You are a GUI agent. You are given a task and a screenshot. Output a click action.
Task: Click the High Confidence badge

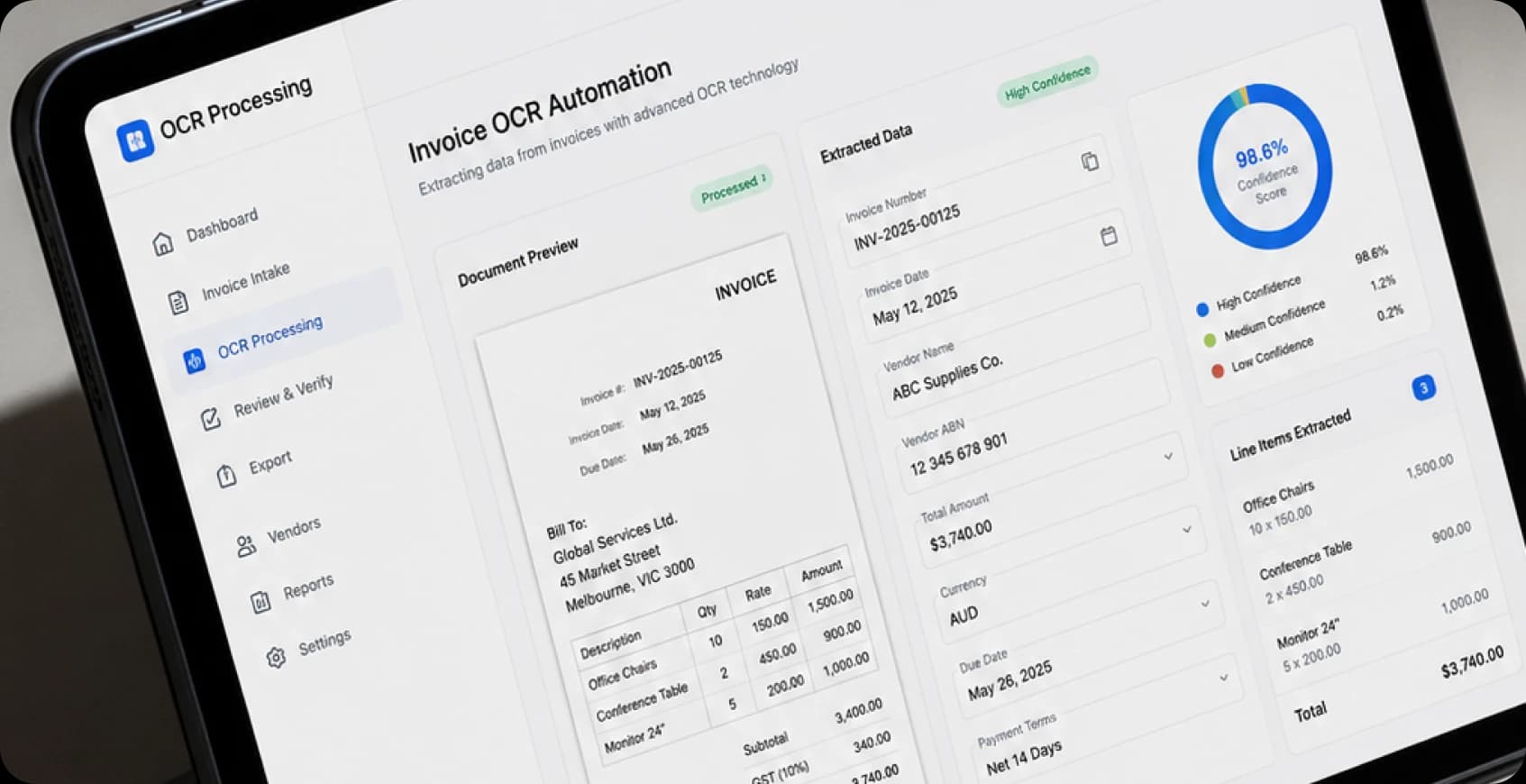[1047, 82]
